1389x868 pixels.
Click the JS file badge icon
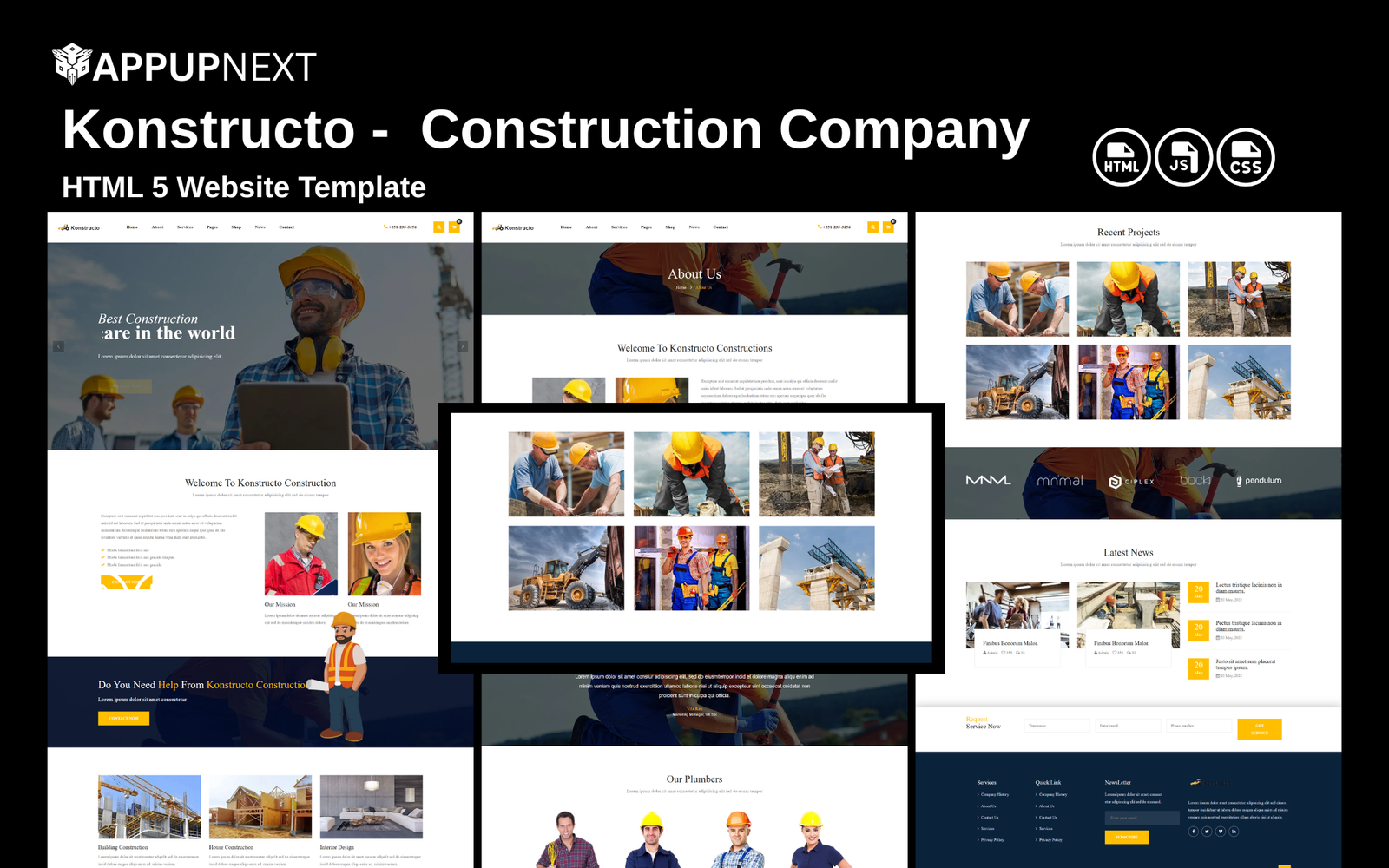[x=1182, y=157]
